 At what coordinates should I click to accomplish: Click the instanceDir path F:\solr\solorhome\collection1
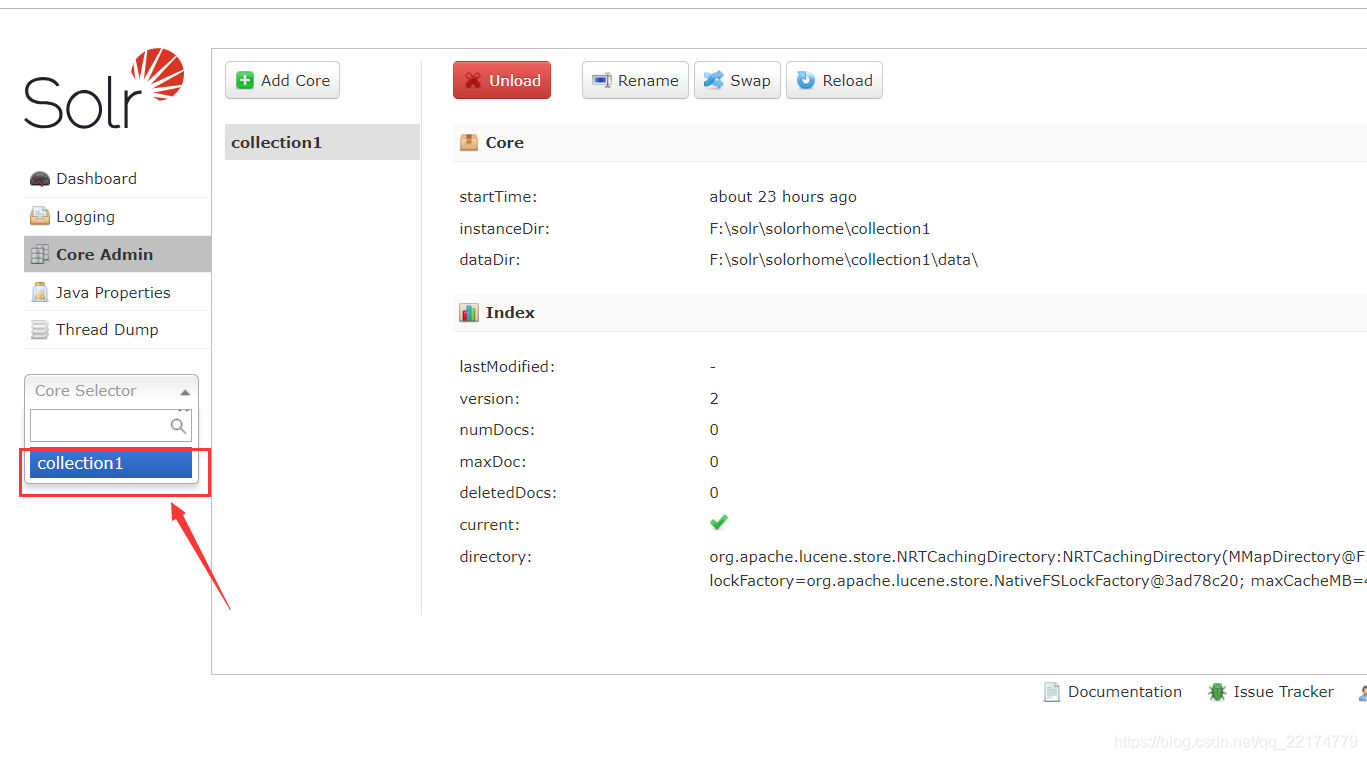pyautogui.click(x=820, y=229)
